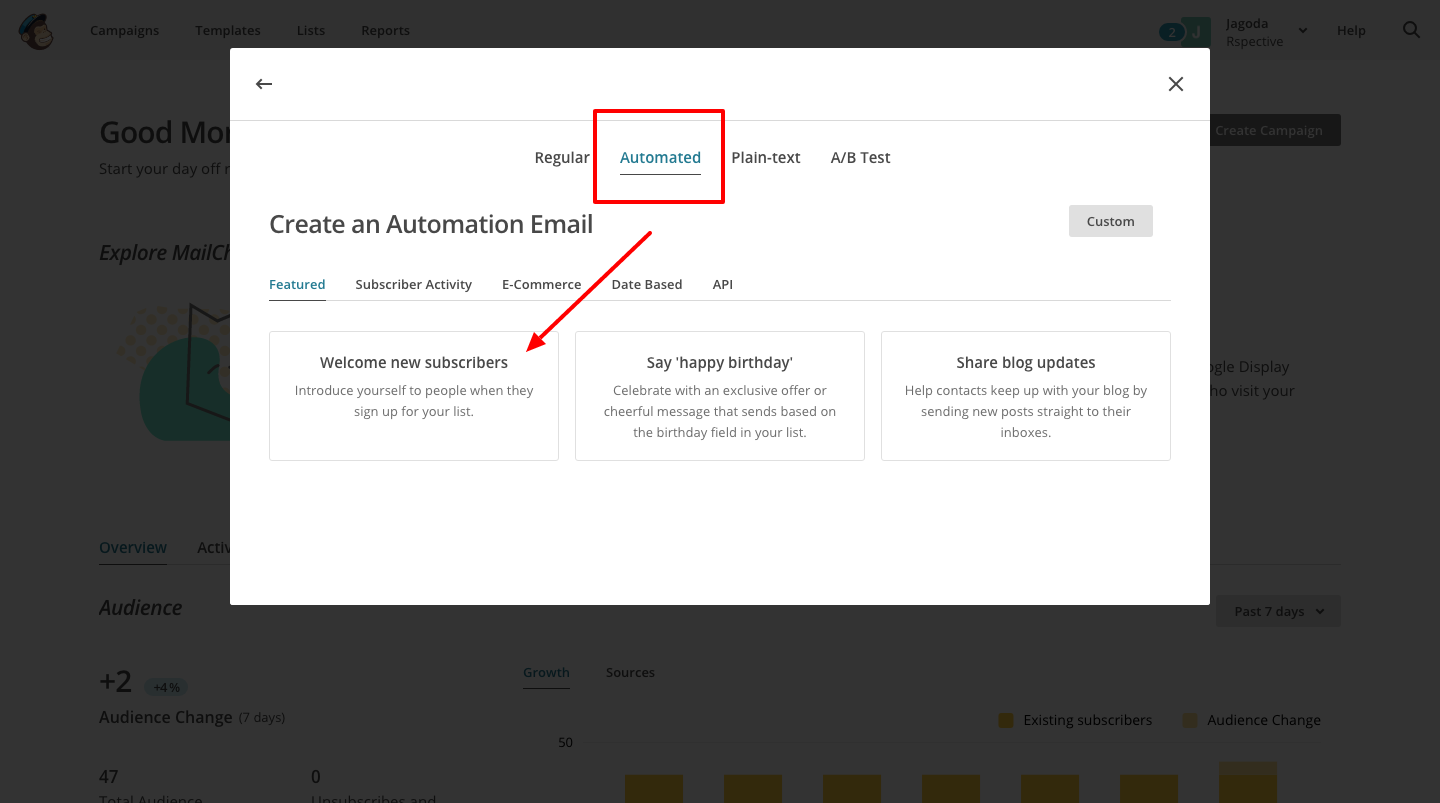Click the green J avatar icon

(1196, 32)
